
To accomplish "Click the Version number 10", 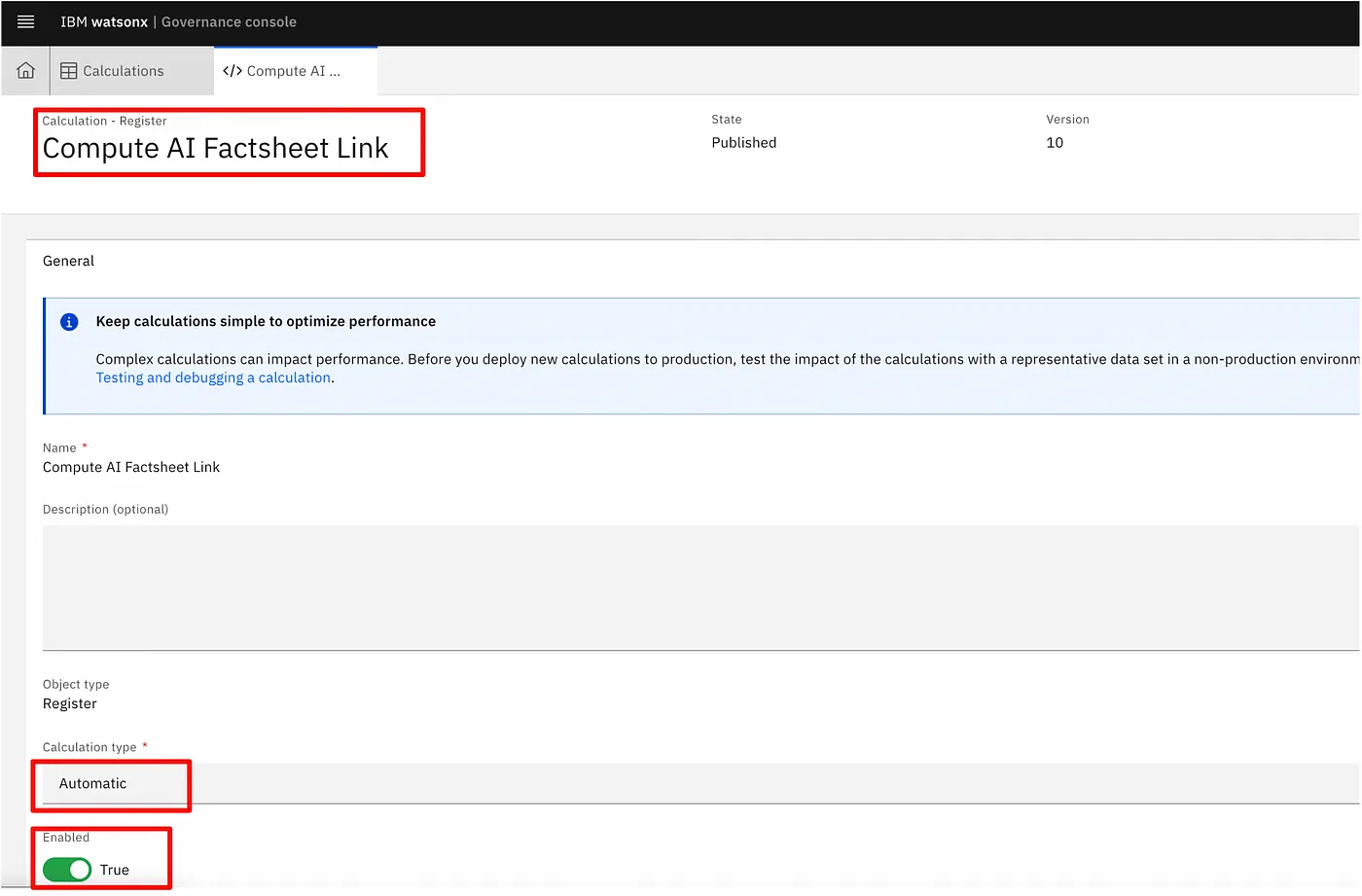I will pyautogui.click(x=1055, y=142).
